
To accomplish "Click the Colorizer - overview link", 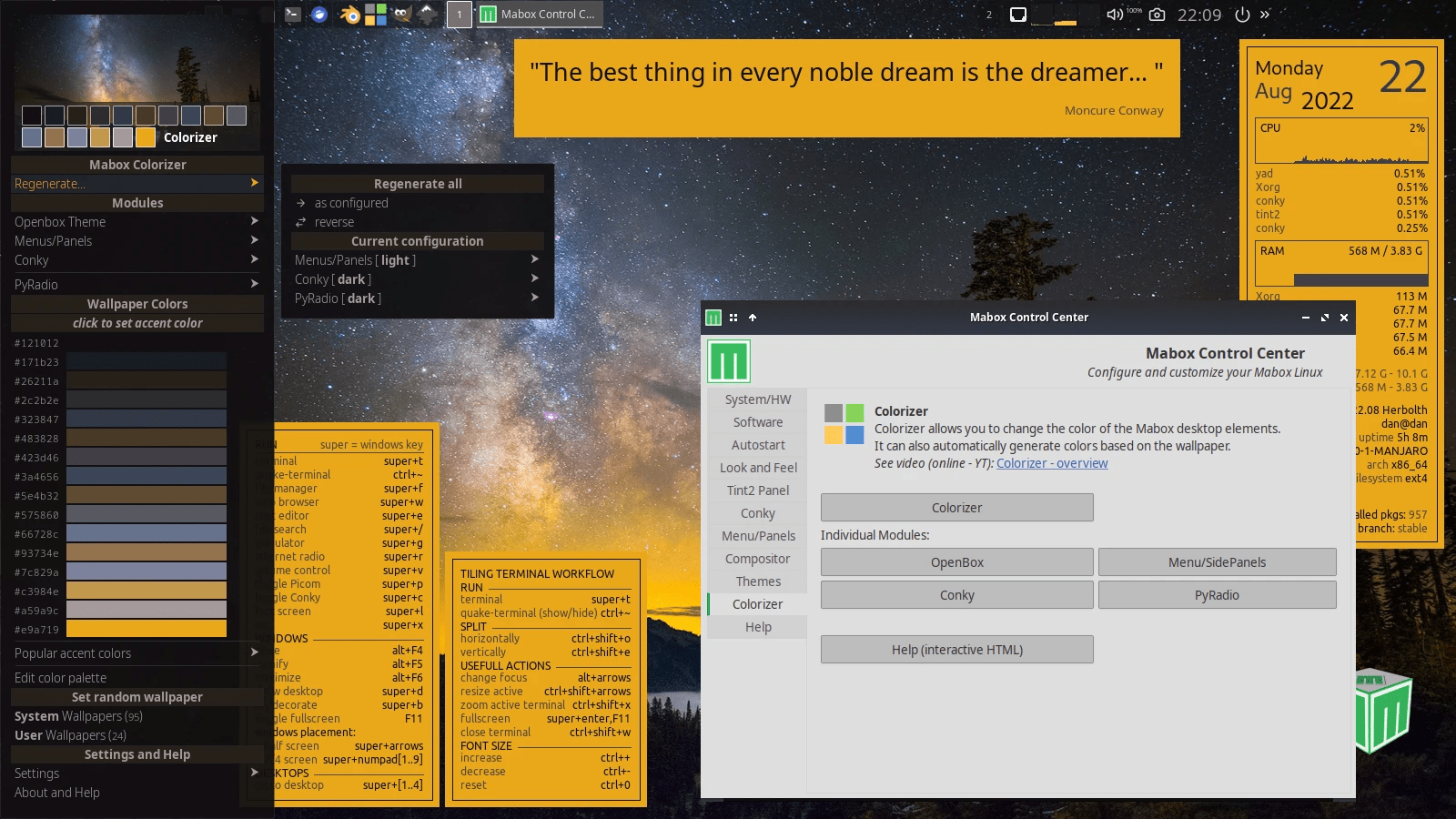I will point(1052,463).
